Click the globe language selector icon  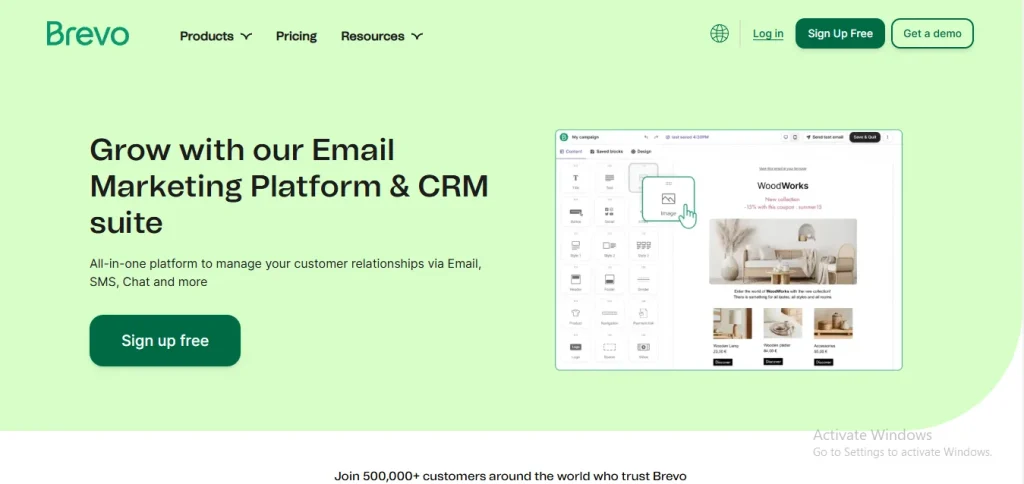(x=719, y=34)
